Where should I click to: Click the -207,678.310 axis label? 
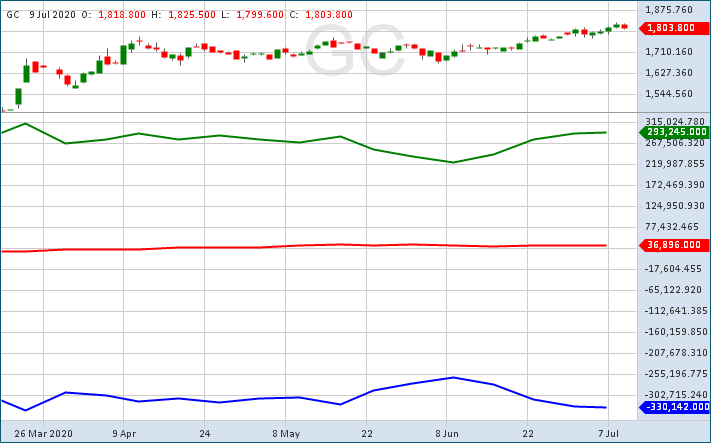(x=676, y=353)
